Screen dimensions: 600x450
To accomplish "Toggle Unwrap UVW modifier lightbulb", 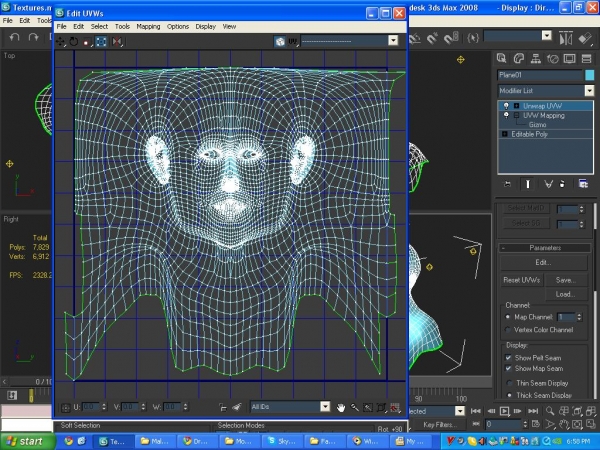I will pyautogui.click(x=506, y=106).
